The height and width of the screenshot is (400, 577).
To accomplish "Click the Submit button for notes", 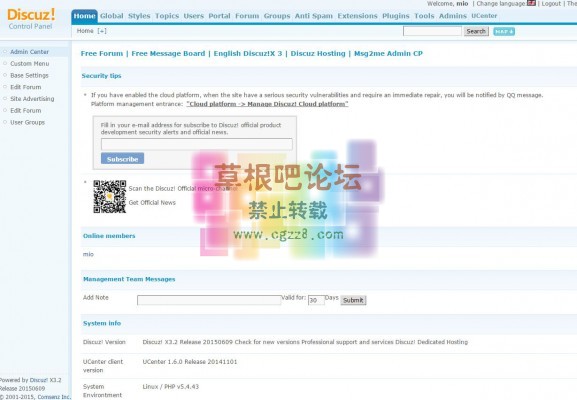I will [x=353, y=300].
